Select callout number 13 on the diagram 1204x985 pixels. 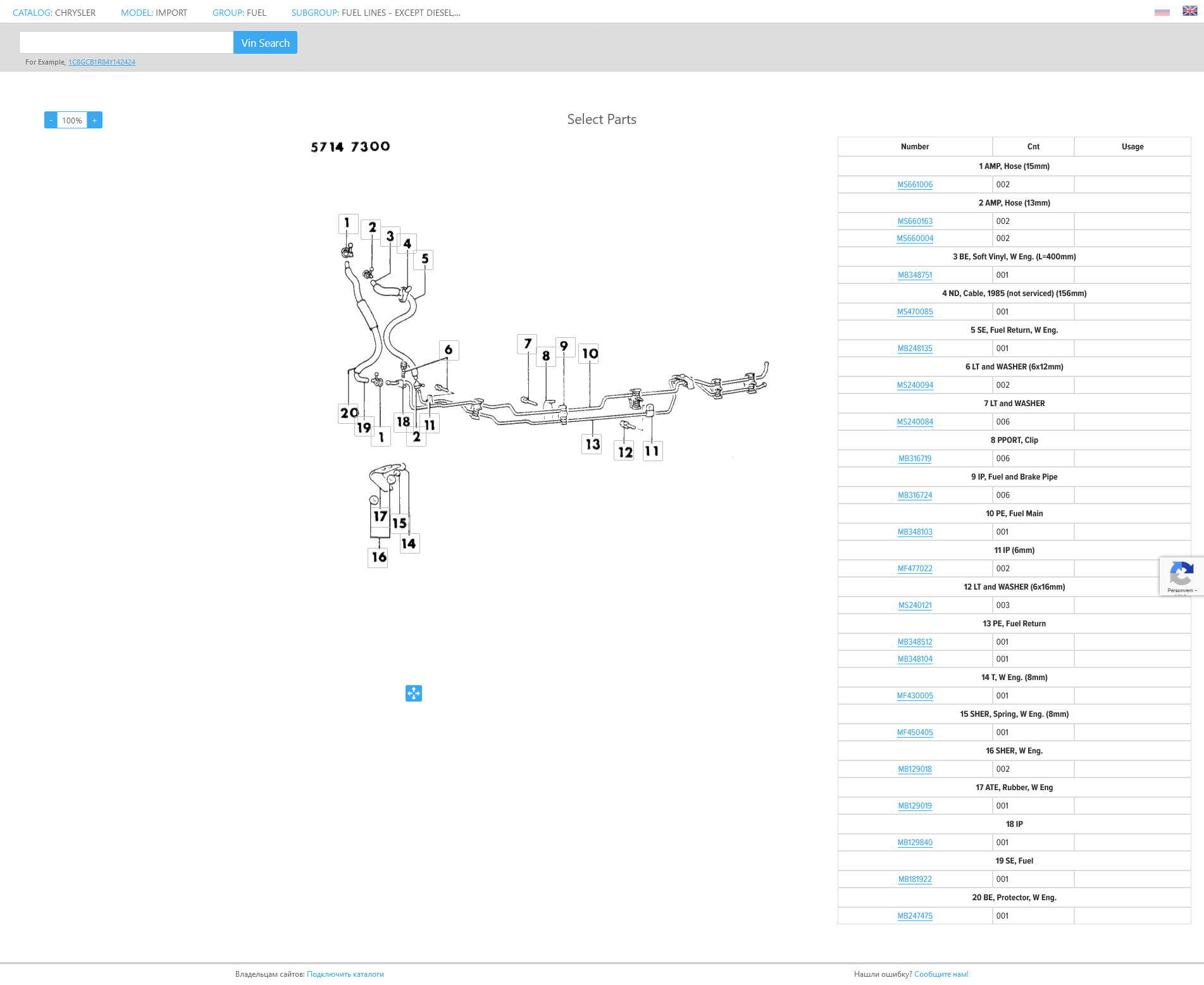[x=592, y=444]
